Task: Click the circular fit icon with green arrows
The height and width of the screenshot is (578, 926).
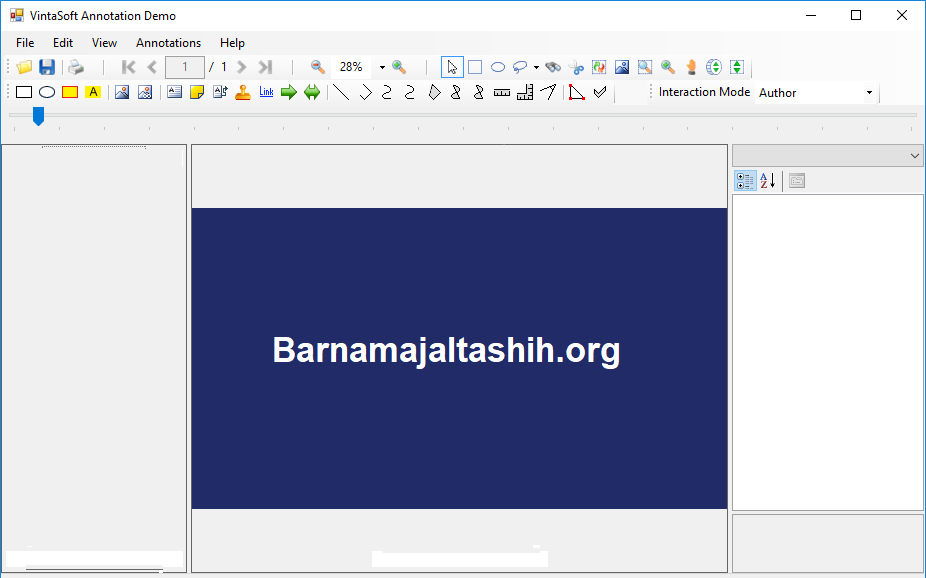Action: (x=714, y=67)
